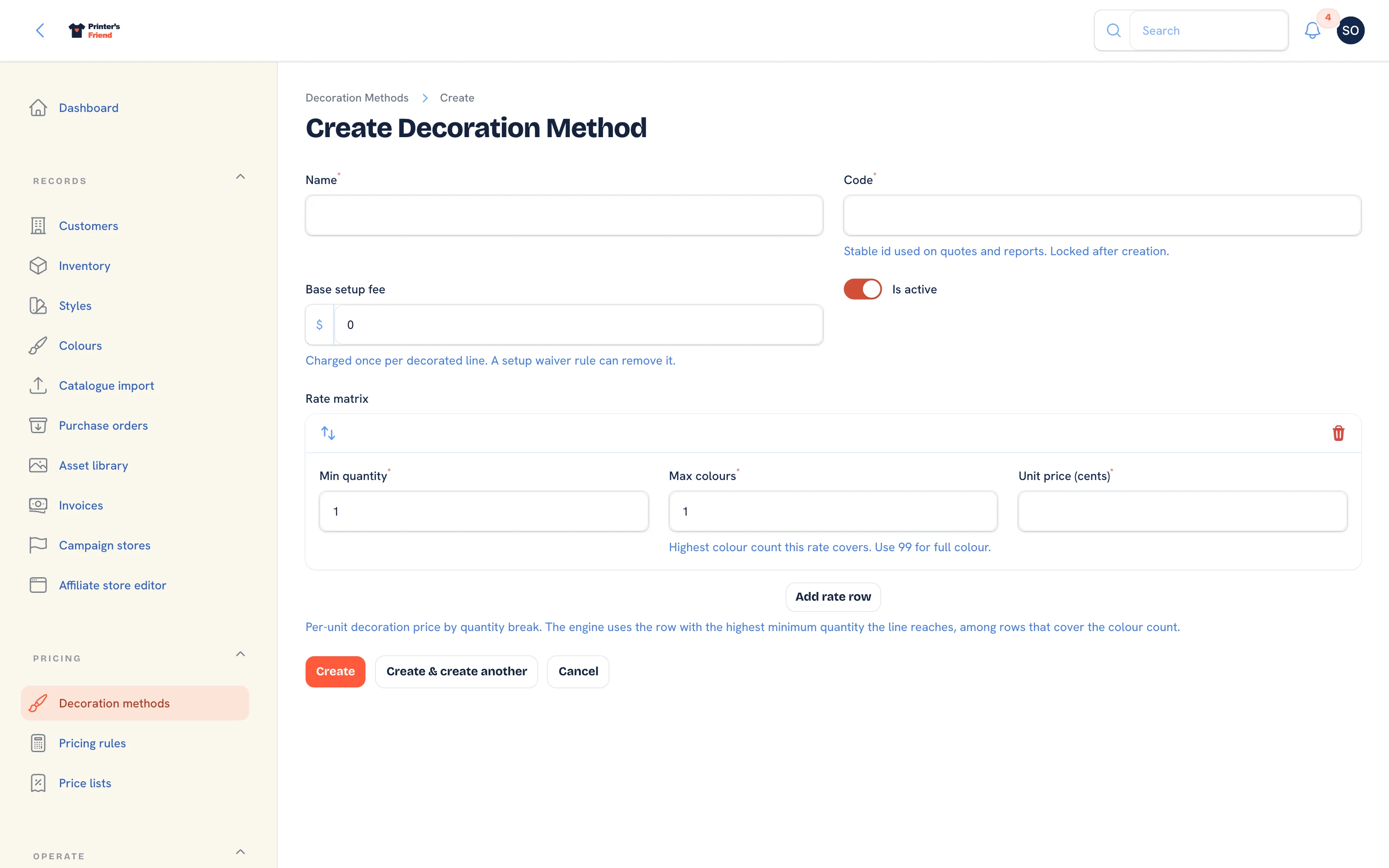Screen dimensions: 1389x868
Task: Click the Pricing rules calculator icon
Action: 38,743
